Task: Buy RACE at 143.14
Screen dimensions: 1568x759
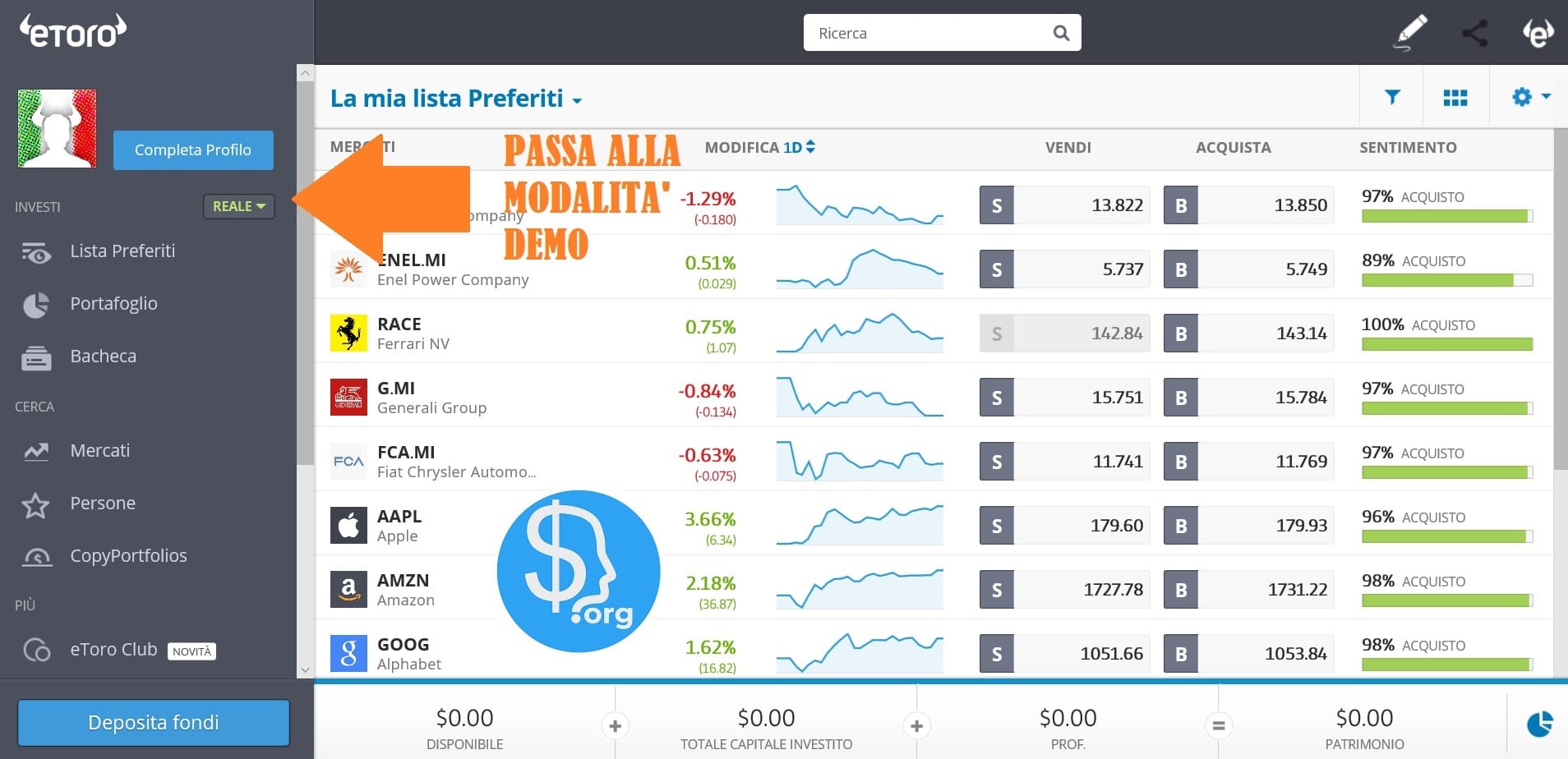Action: [1249, 333]
